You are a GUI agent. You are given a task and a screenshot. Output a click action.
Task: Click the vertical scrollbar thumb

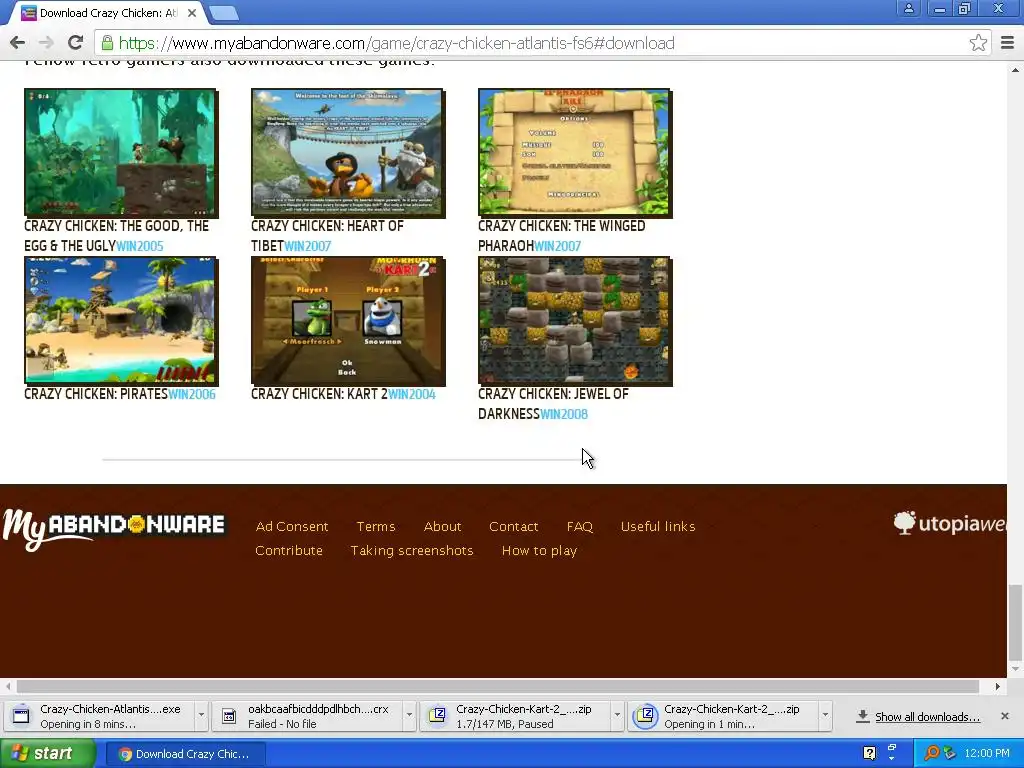[x=1016, y=623]
